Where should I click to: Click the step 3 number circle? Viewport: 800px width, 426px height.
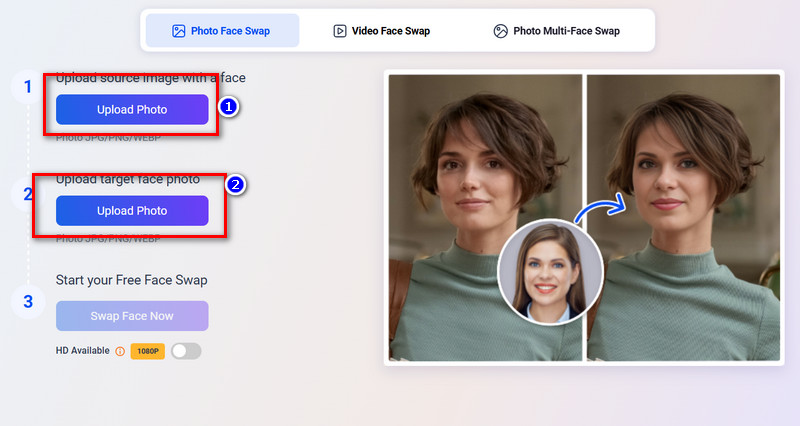click(28, 301)
